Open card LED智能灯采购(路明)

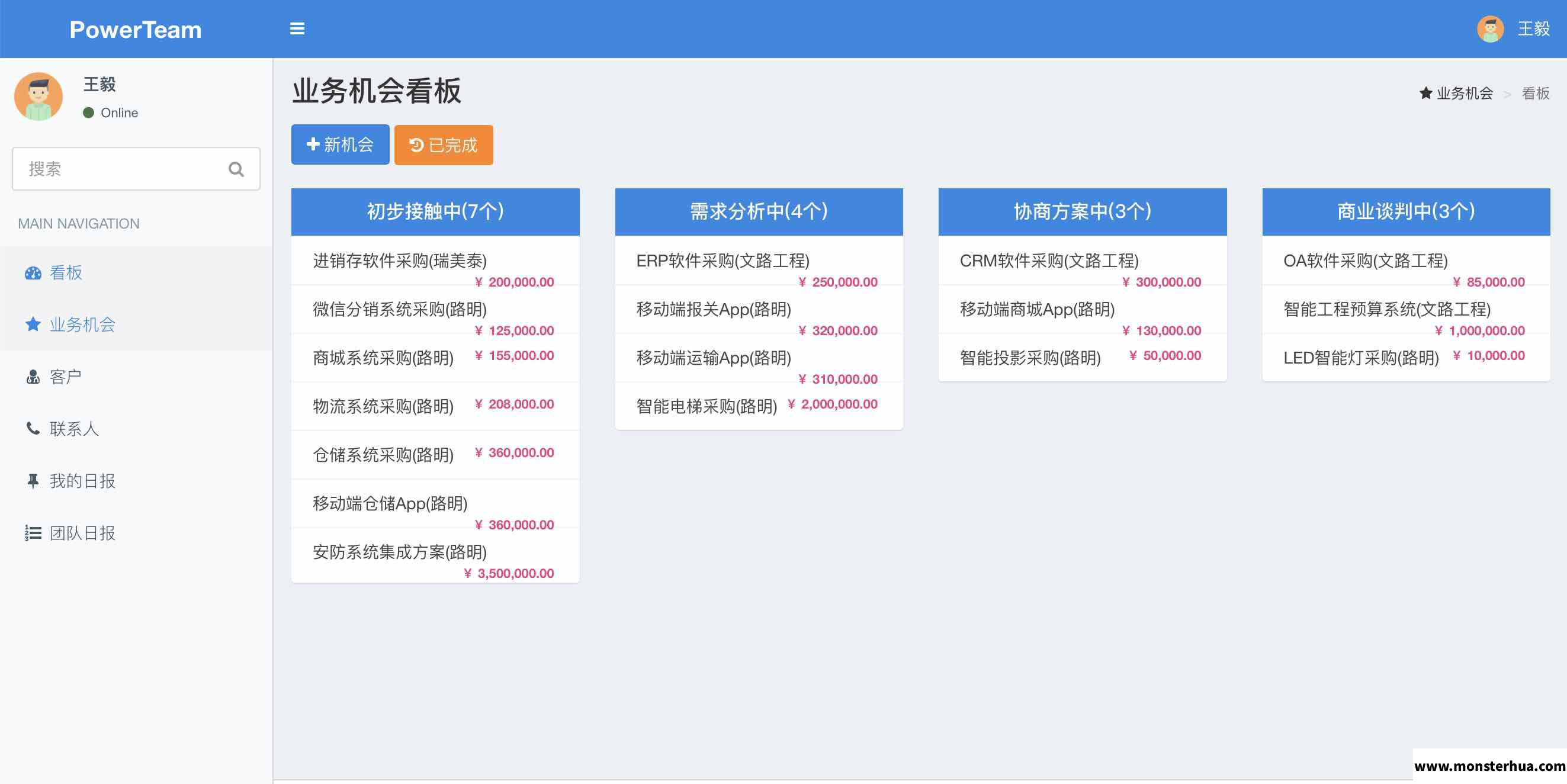1406,358
